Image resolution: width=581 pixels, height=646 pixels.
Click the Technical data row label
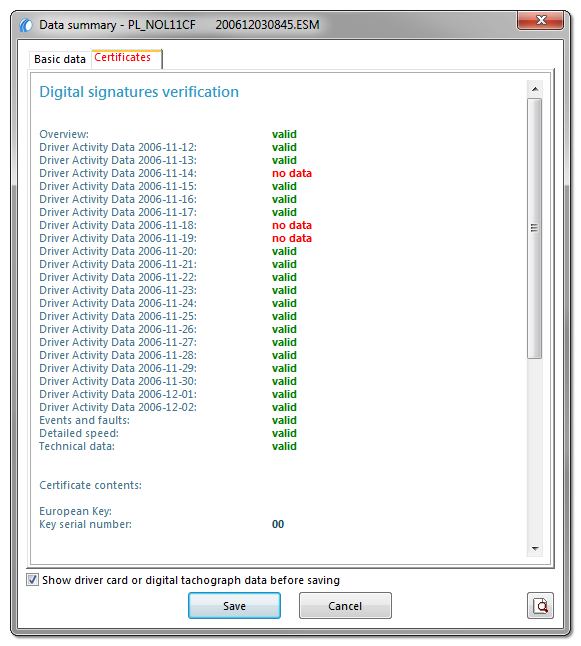[x=77, y=447]
